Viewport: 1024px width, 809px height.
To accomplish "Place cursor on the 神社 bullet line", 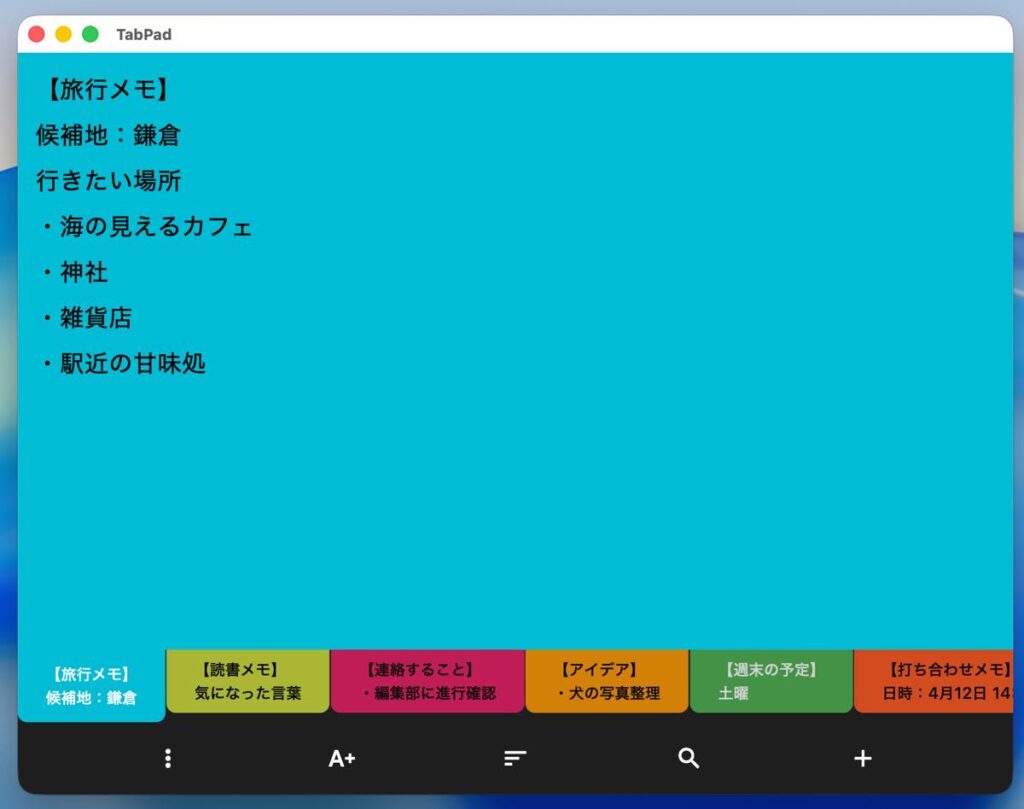I will click(84, 272).
